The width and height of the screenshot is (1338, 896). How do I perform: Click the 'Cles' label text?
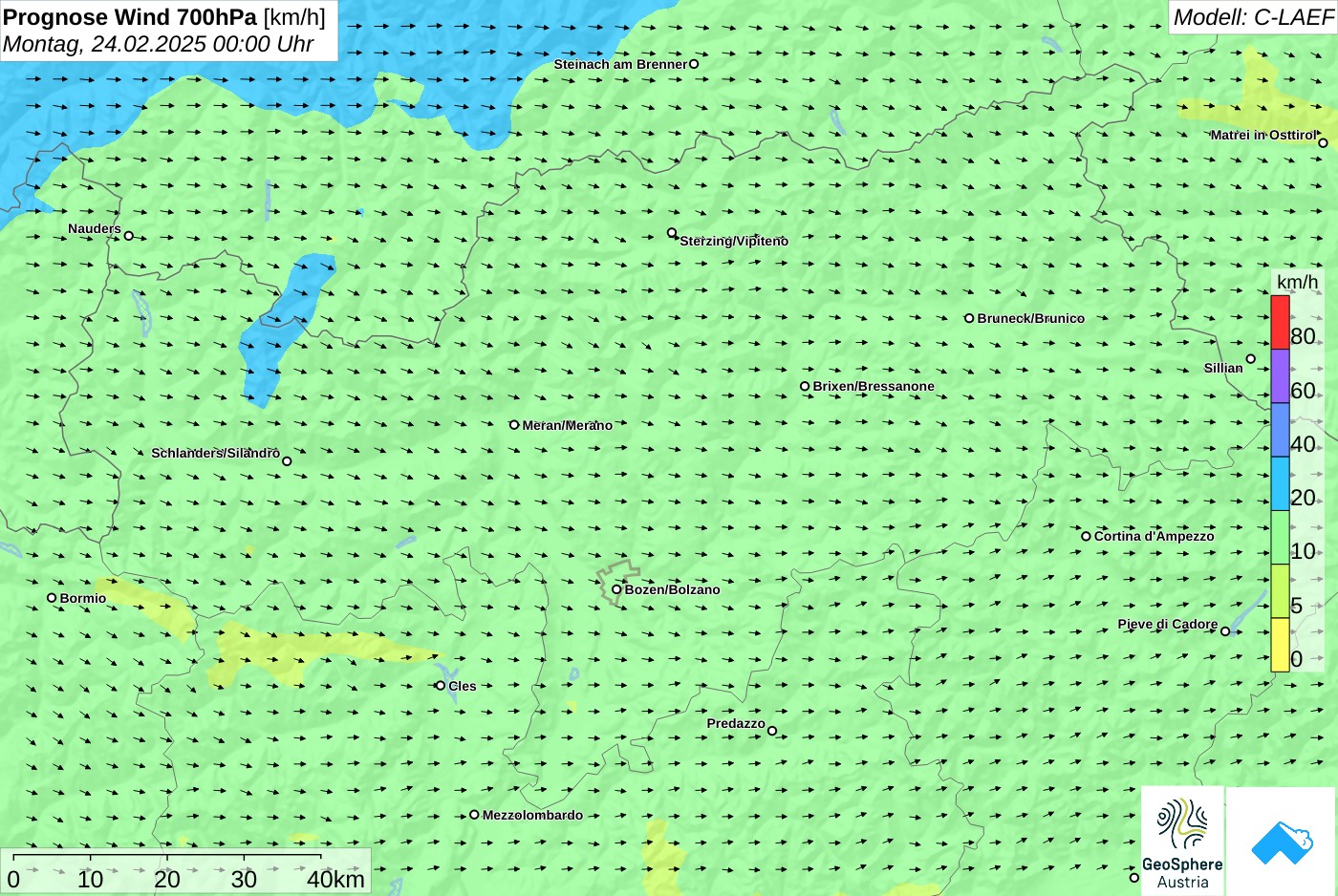point(463,686)
